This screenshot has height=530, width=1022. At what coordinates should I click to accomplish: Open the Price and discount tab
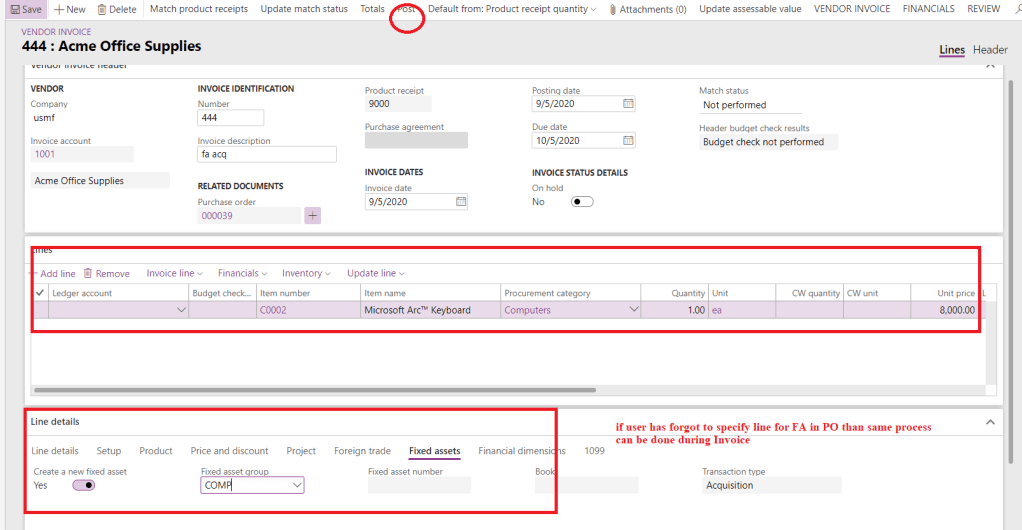(229, 451)
